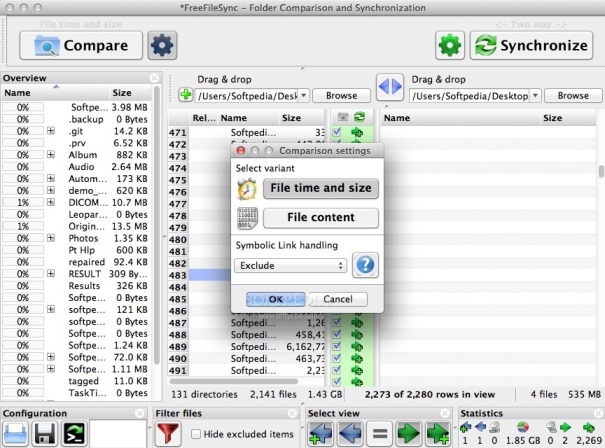Click sync direction arrow on row 489

357,347
